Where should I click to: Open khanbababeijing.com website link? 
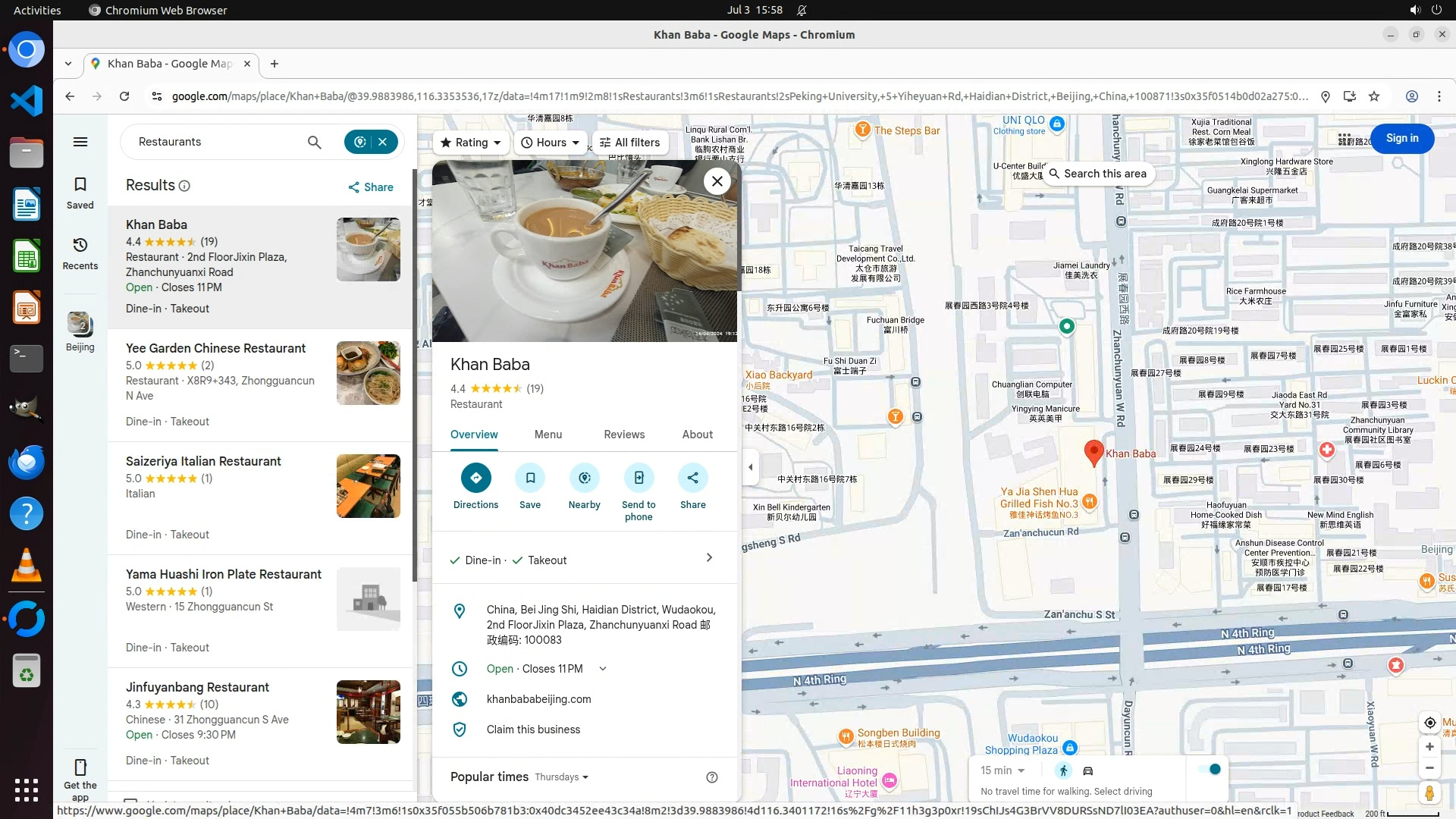pos(538,699)
